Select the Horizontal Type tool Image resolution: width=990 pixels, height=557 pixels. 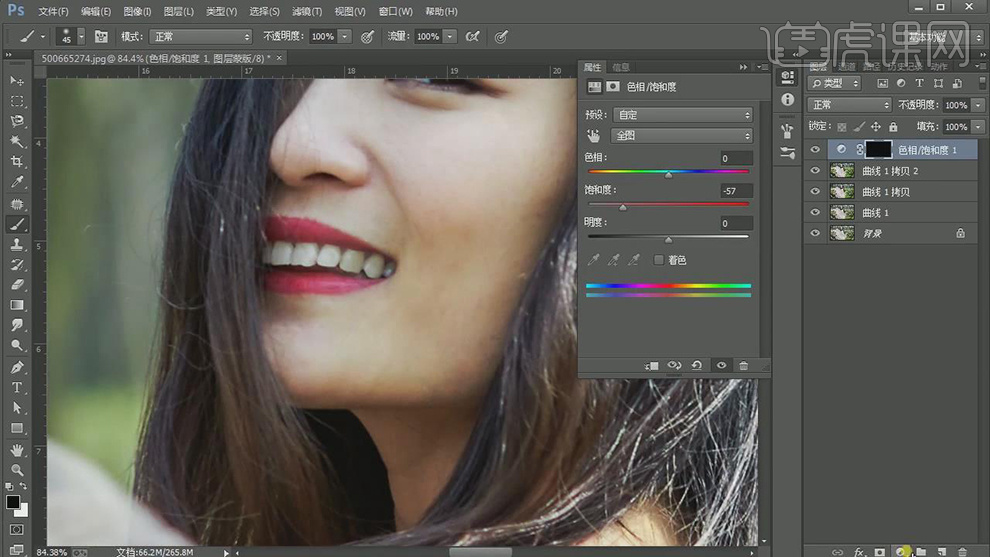point(17,388)
